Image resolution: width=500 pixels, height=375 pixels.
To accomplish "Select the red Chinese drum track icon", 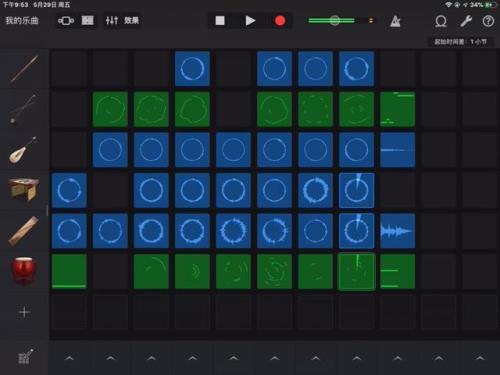I will (x=24, y=271).
